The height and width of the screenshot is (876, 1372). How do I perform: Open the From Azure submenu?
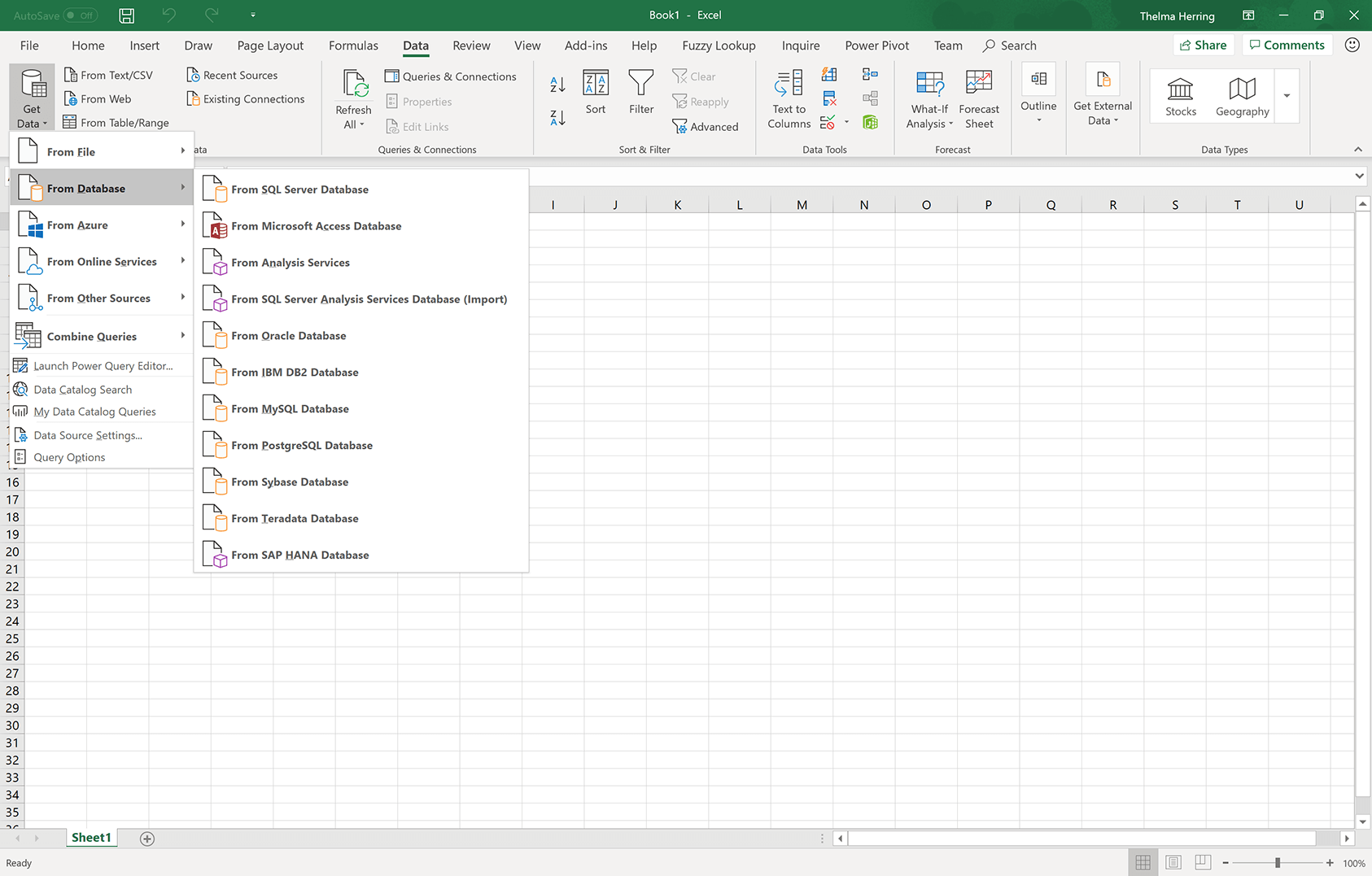click(103, 225)
